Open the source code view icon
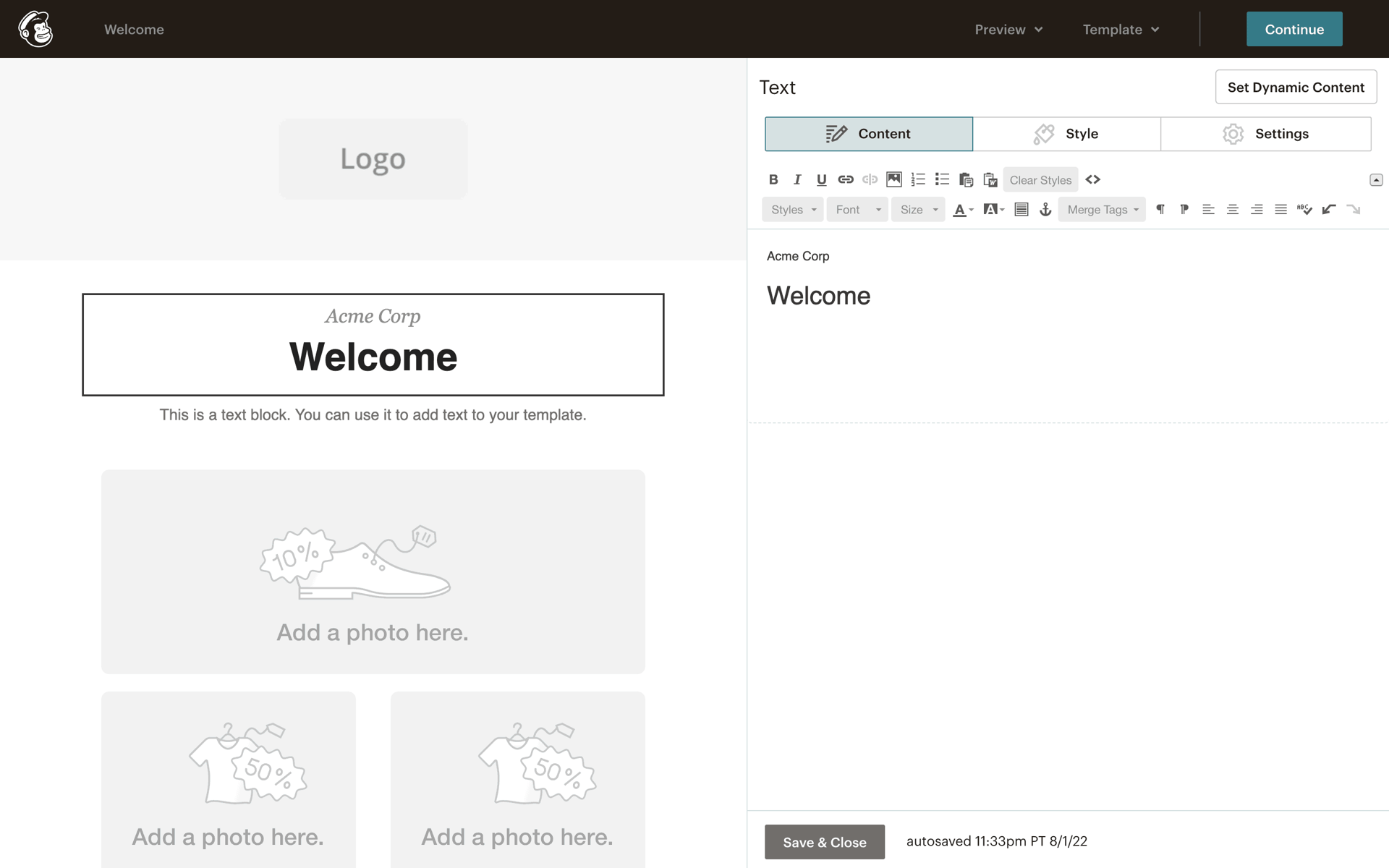The image size is (1389, 868). (x=1092, y=179)
